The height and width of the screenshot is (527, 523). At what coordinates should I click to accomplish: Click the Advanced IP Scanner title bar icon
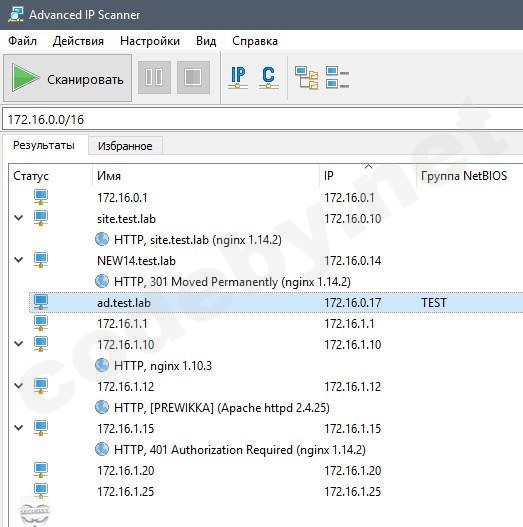tap(16, 15)
